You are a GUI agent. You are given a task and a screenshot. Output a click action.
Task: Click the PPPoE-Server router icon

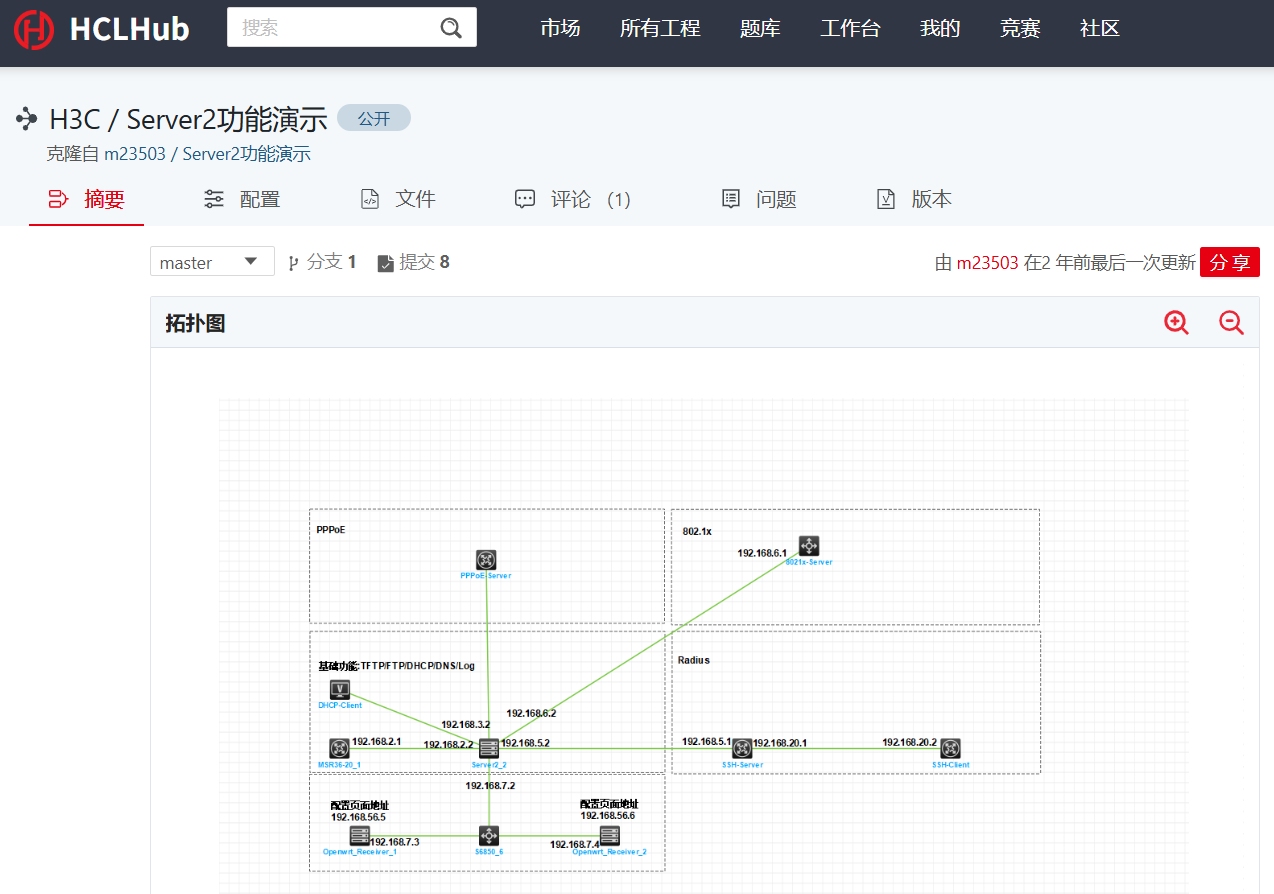pos(486,560)
